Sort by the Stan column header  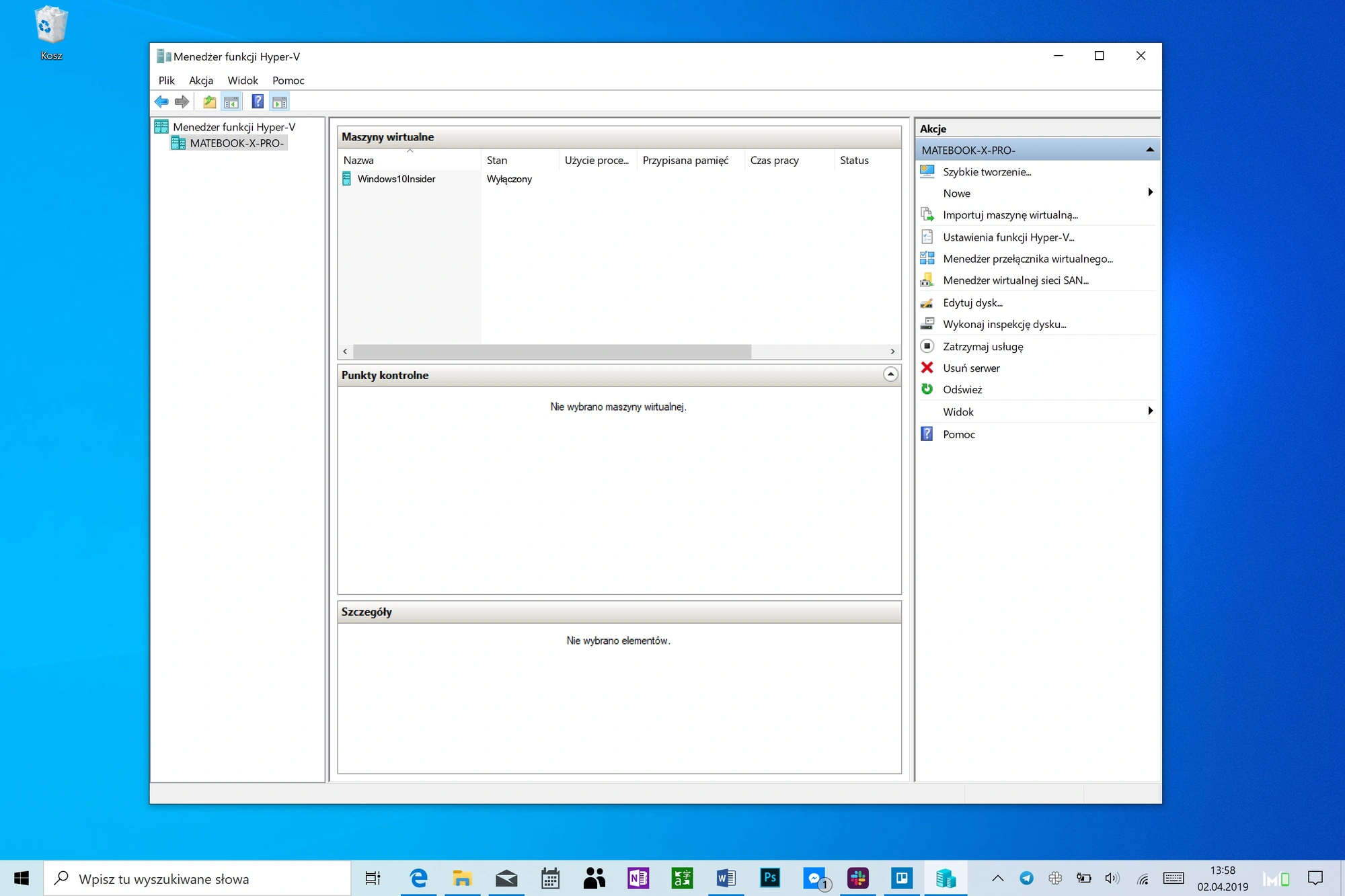point(520,160)
